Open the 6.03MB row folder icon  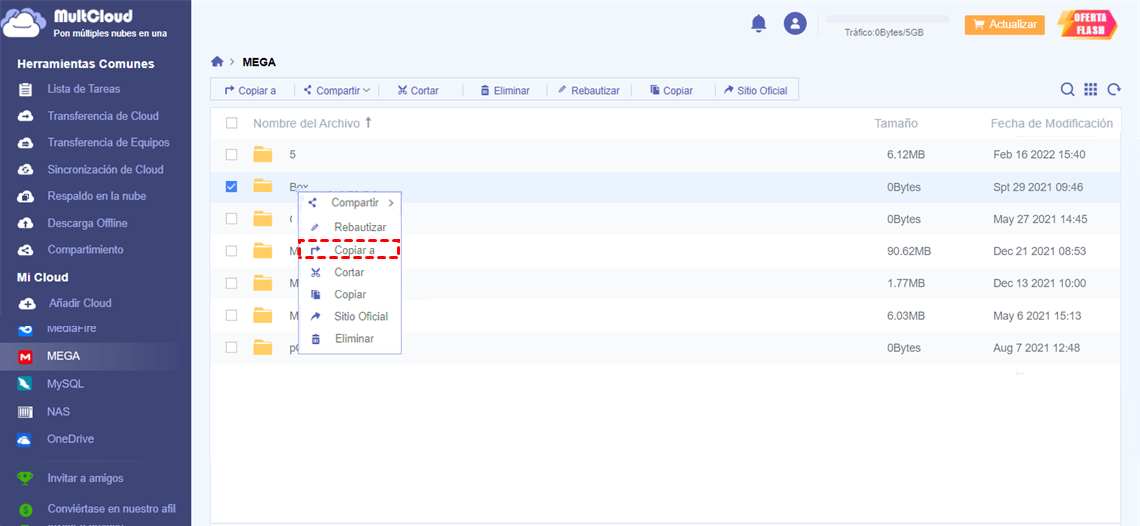[x=262, y=315]
